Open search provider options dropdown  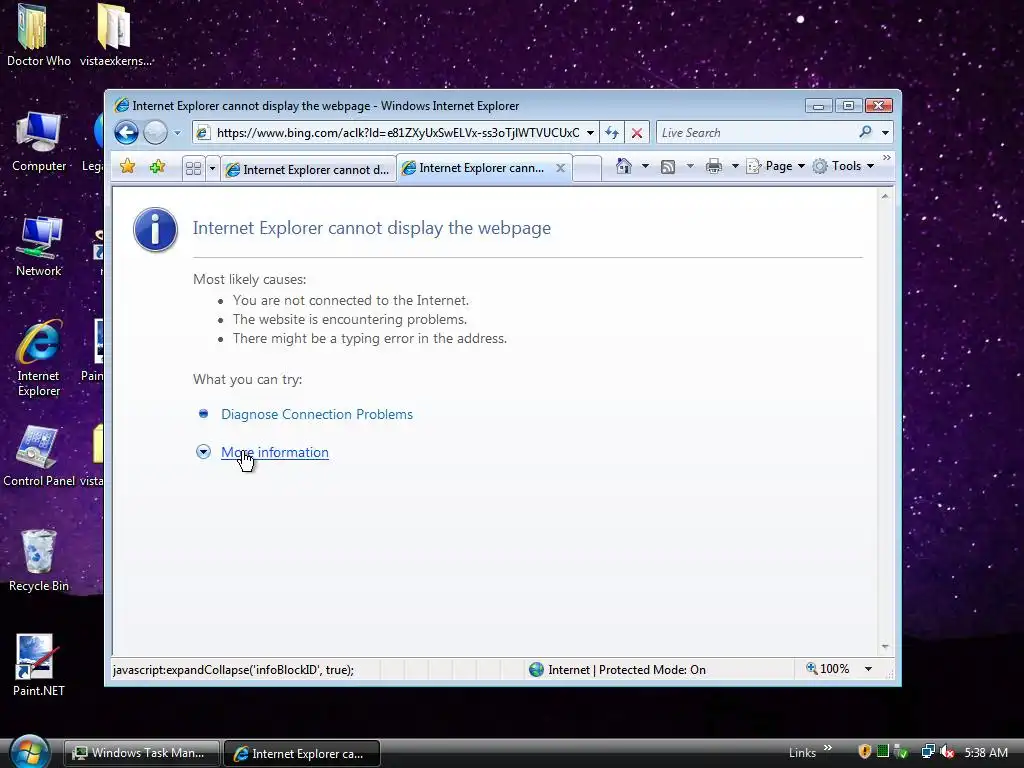click(885, 133)
